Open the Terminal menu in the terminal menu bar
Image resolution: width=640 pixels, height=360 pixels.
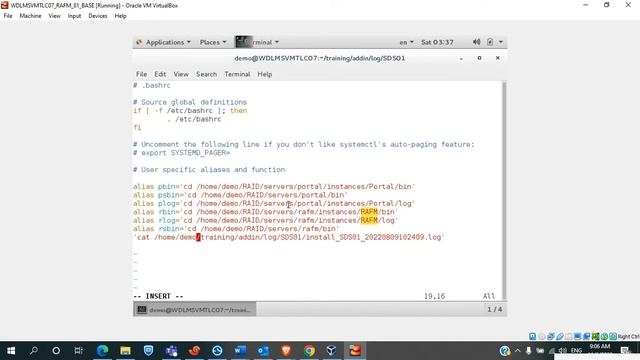237,74
